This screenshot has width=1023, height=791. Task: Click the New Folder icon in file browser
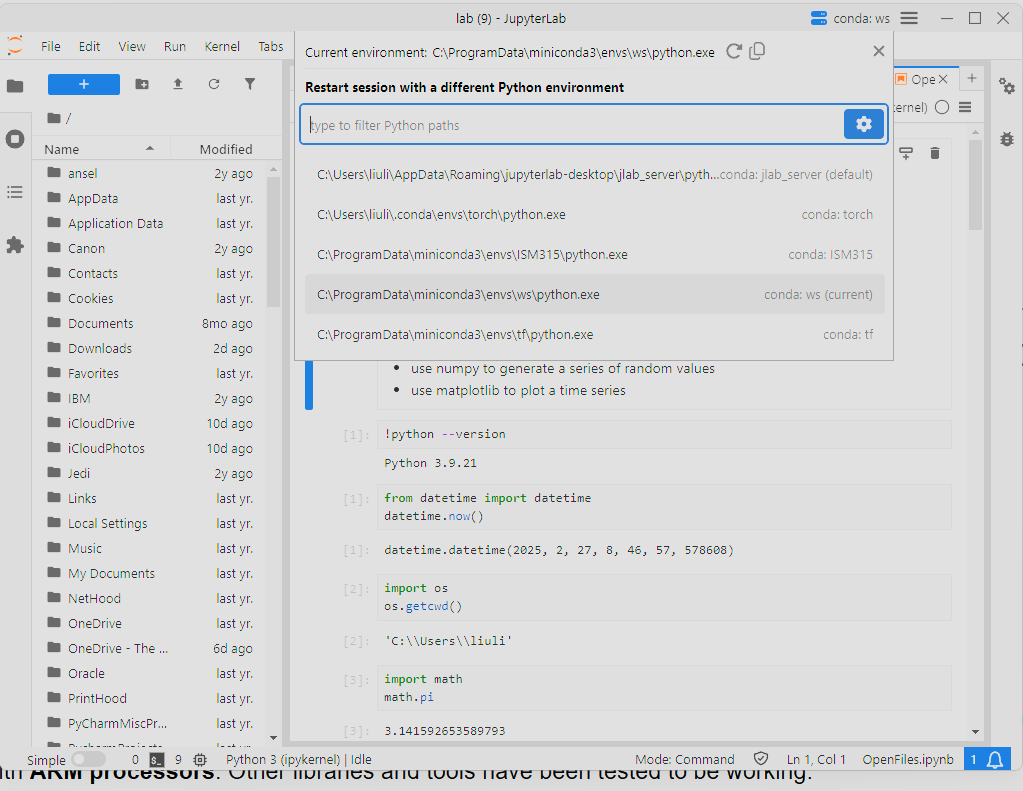[142, 85]
